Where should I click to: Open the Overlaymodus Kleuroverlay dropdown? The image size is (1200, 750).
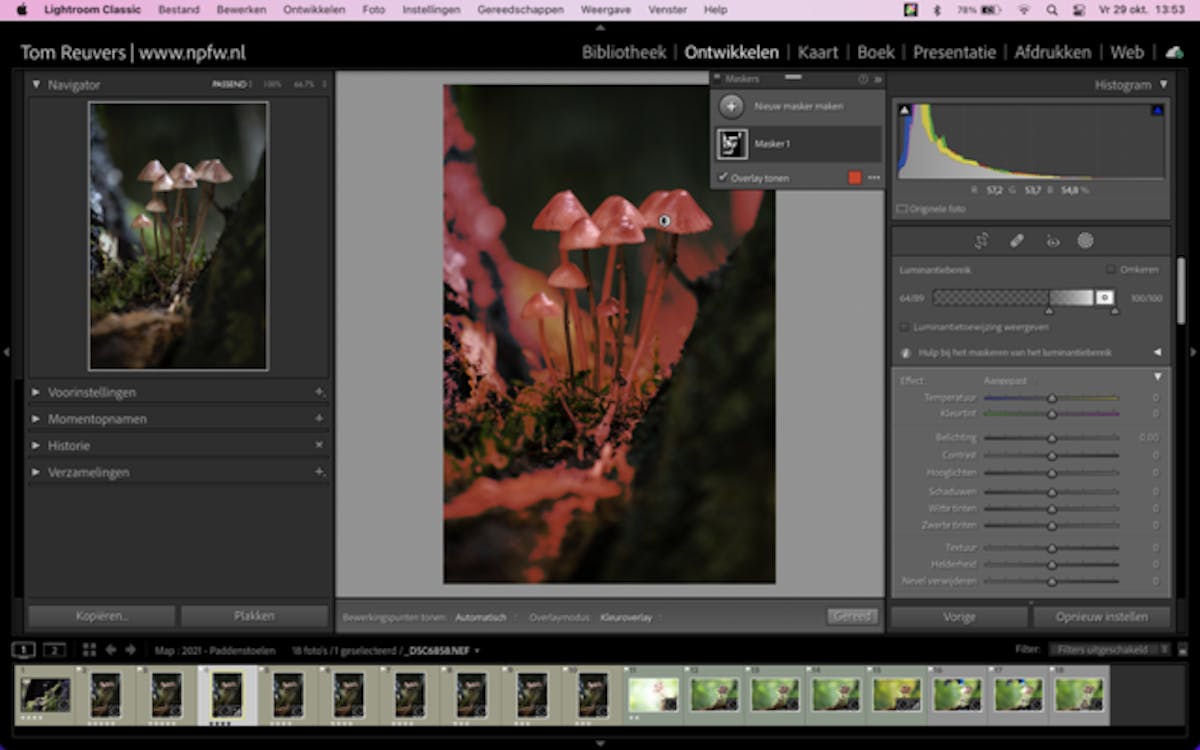[630, 617]
